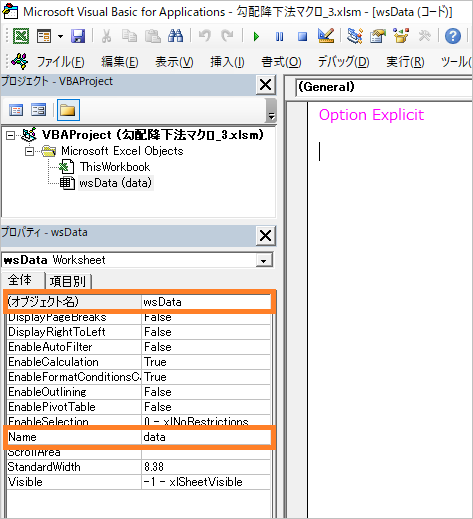Viewport: 473px width, 519px height.
Task: Click the Undo arrow icon
Action: pyautogui.click(x=204, y=36)
